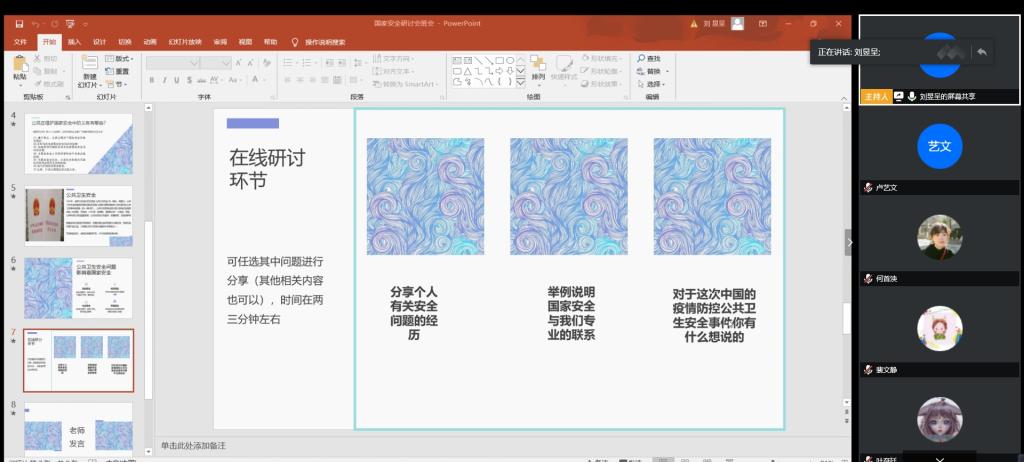The width and height of the screenshot is (1024, 462).
Task: Click the Replace (替换) button
Action: pyautogui.click(x=653, y=71)
